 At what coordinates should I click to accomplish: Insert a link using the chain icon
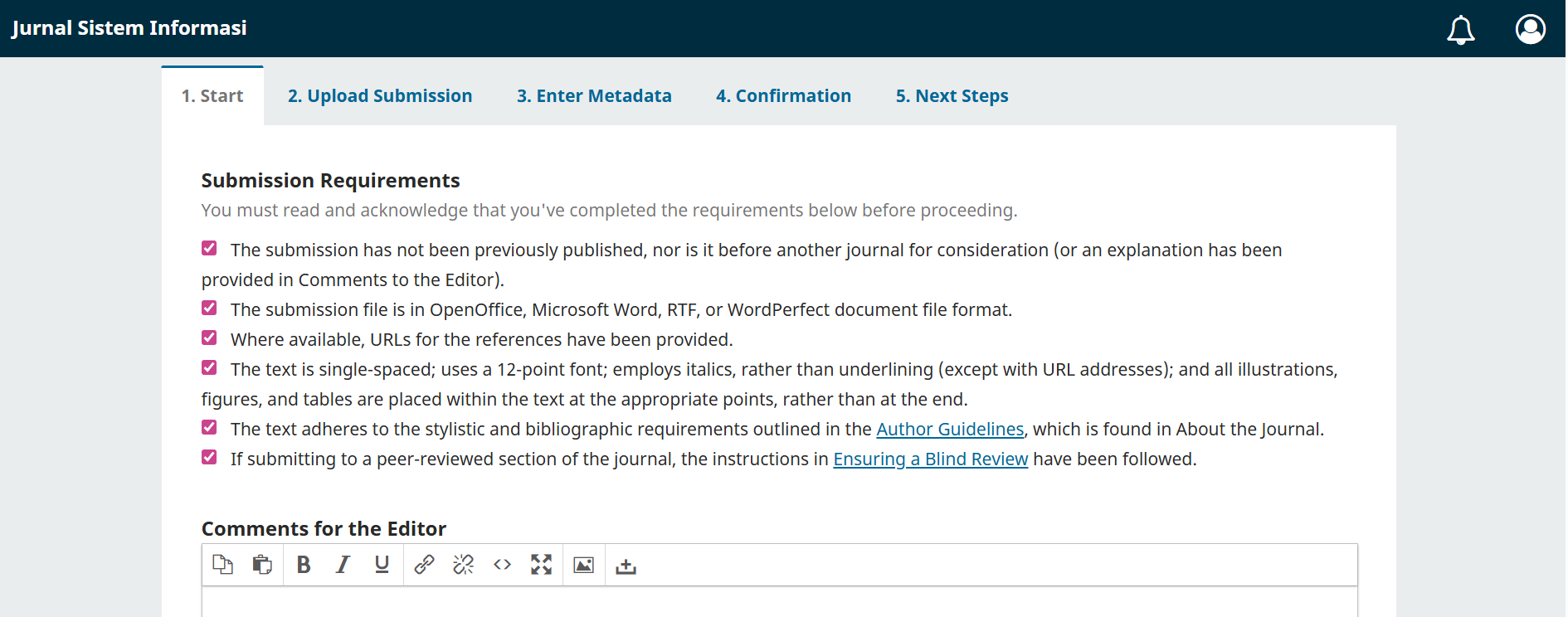click(424, 565)
